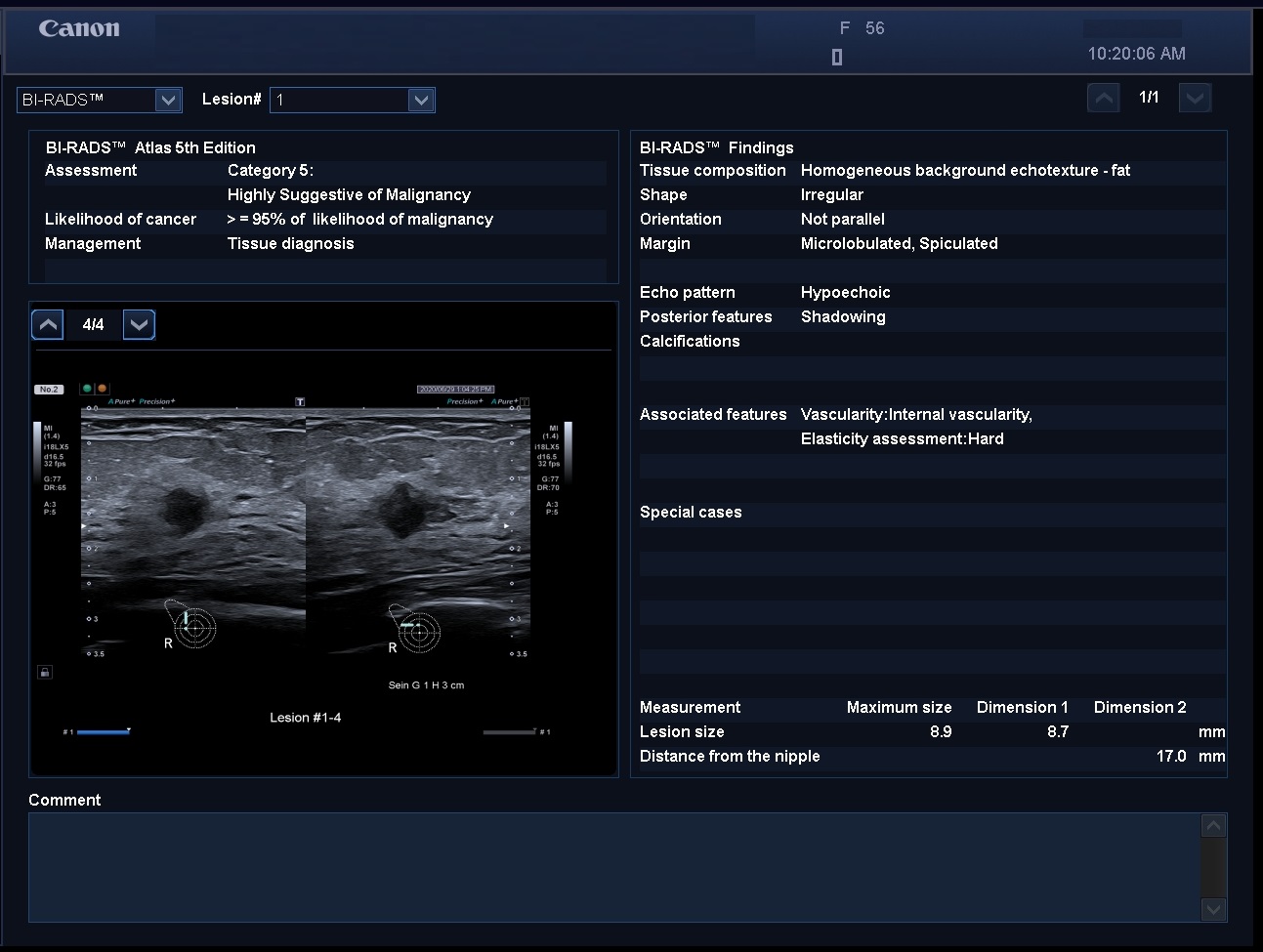Click the 'Lesion #1-4' caption
1263x952 pixels.
306,718
